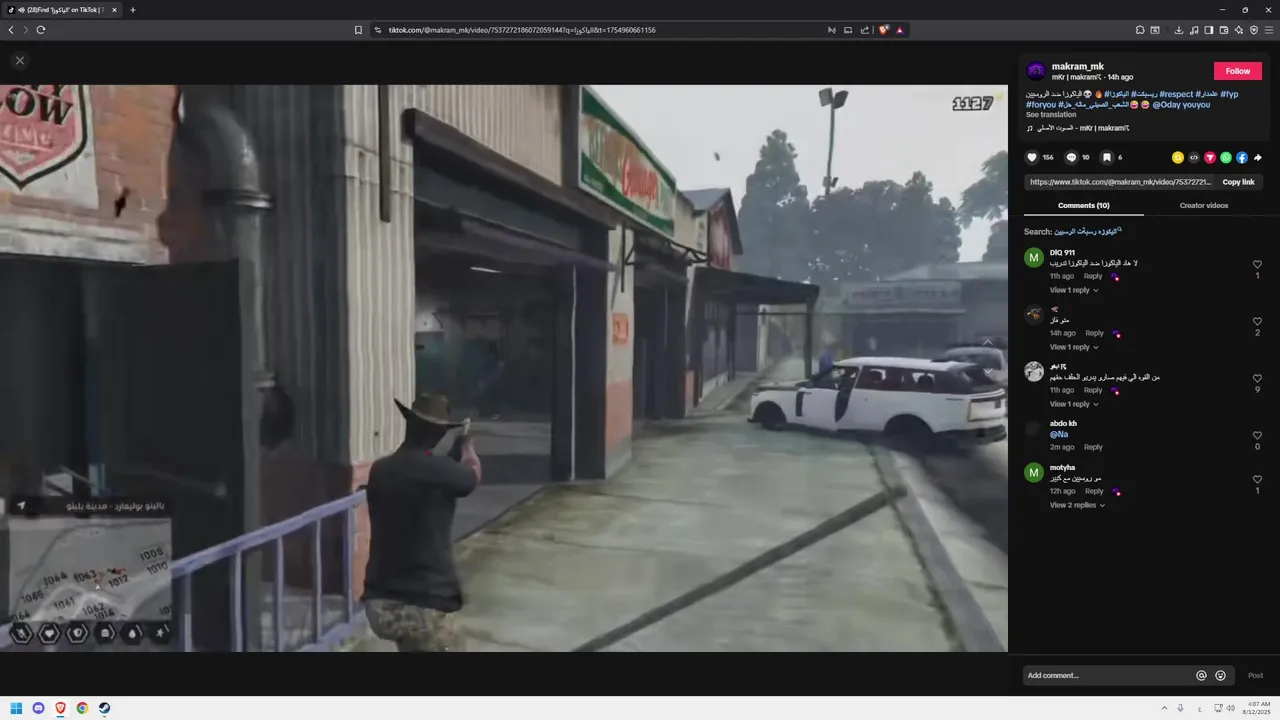
Task: Open the #respect hashtag
Action: coord(1176,94)
